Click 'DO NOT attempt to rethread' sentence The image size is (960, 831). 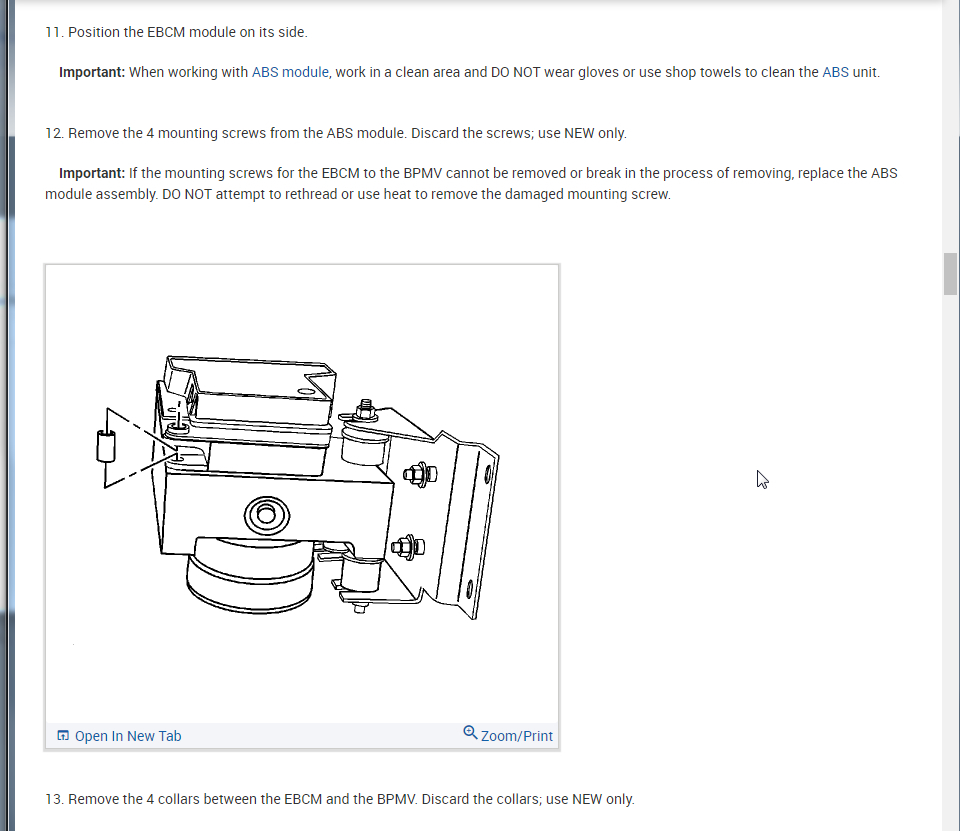416,194
